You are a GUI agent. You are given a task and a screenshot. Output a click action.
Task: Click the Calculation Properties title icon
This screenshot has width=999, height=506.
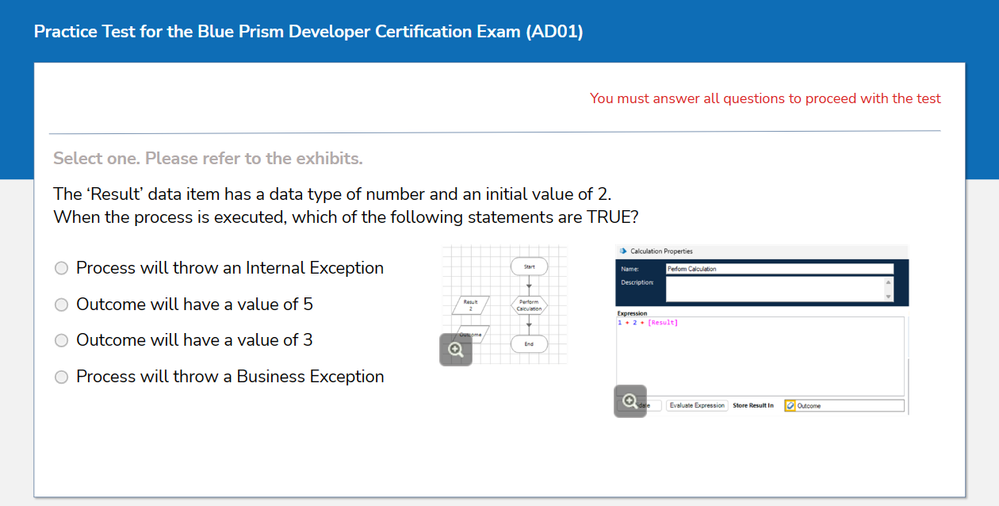pyautogui.click(x=623, y=251)
